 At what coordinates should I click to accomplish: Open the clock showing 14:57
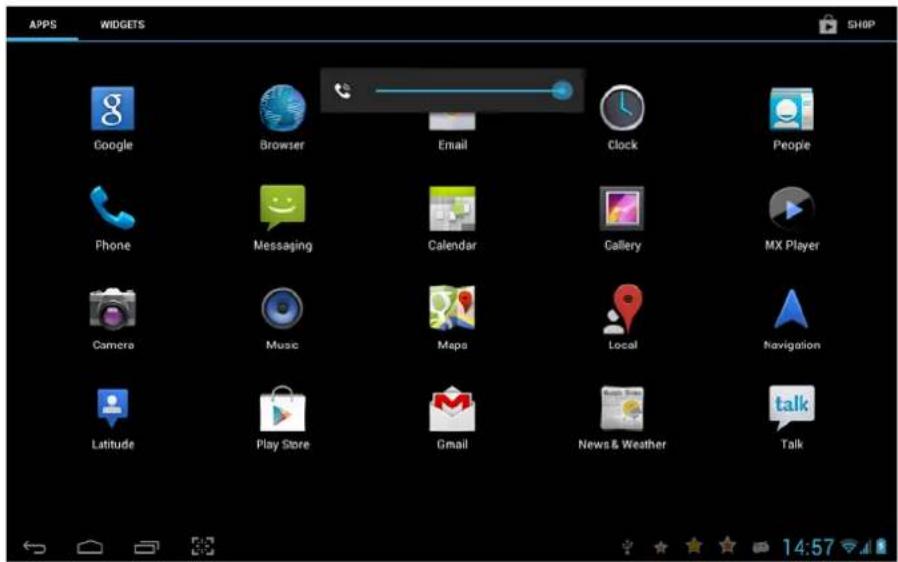(x=808, y=547)
